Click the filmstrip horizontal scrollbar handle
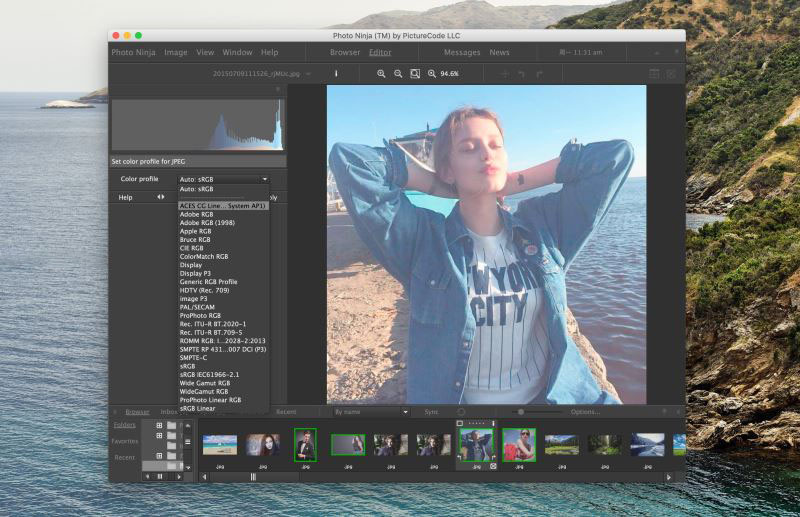The width and height of the screenshot is (800, 517). pyautogui.click(x=253, y=477)
